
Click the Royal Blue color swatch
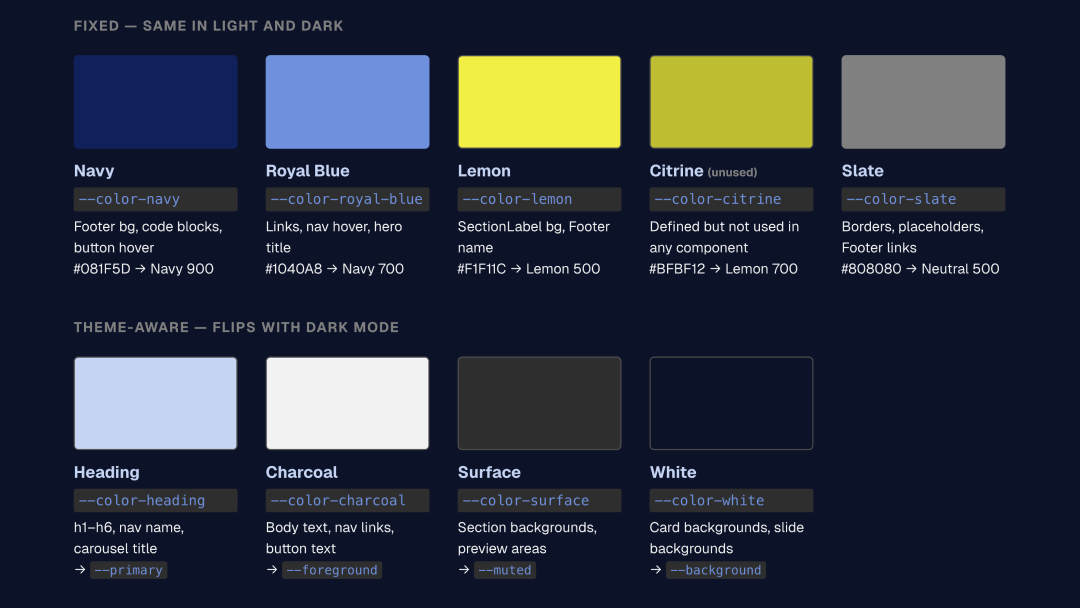click(x=347, y=102)
